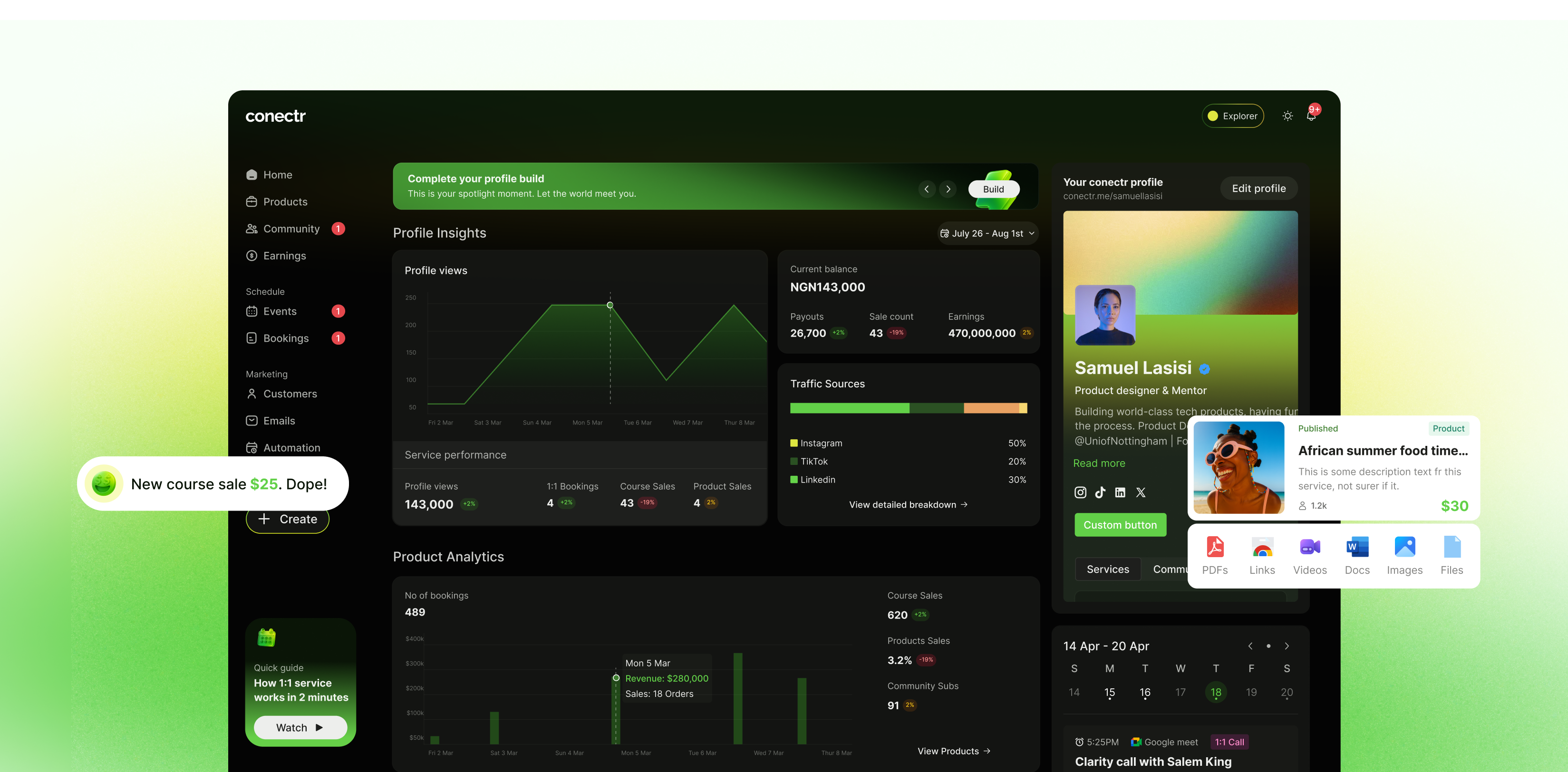This screenshot has height=772, width=1568.
Task: Show next banner with right chevron
Action: (948, 189)
